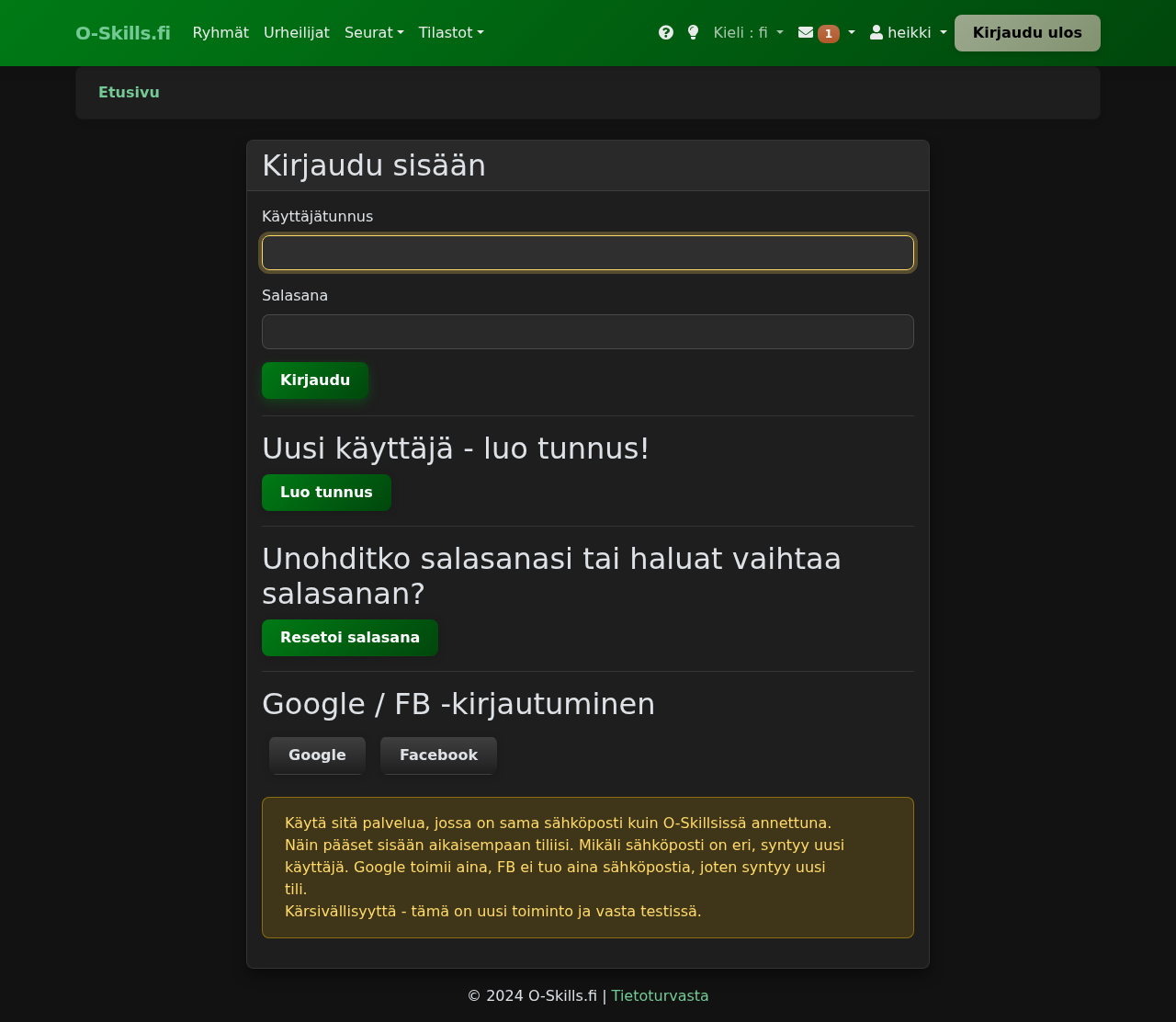Select Urheilijat from the navigation bar
Viewport: 1176px width, 1022px height.
296,32
